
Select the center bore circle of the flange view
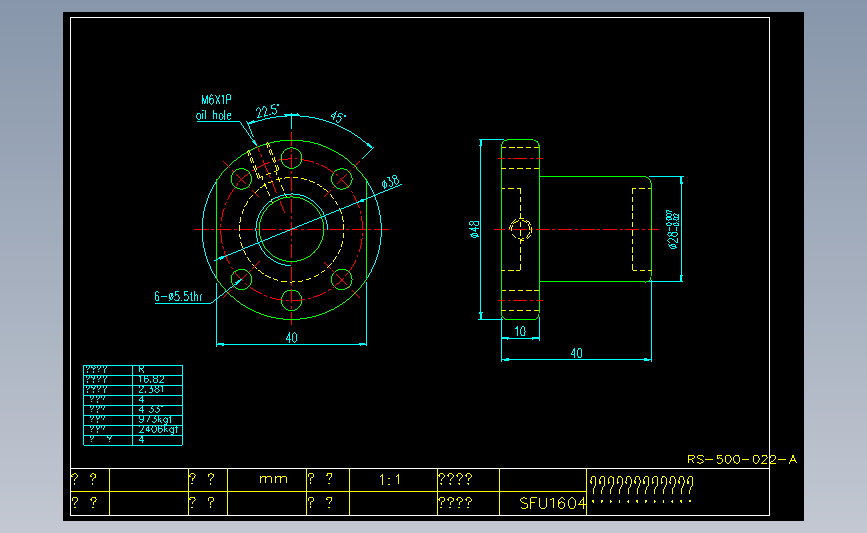(291, 229)
